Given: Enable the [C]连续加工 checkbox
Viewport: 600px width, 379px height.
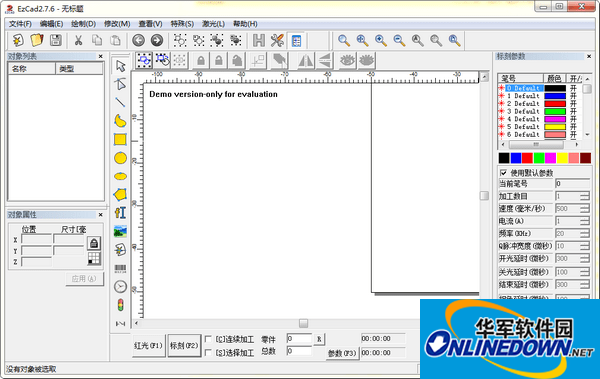Looking at the screenshot, I should (208, 339).
